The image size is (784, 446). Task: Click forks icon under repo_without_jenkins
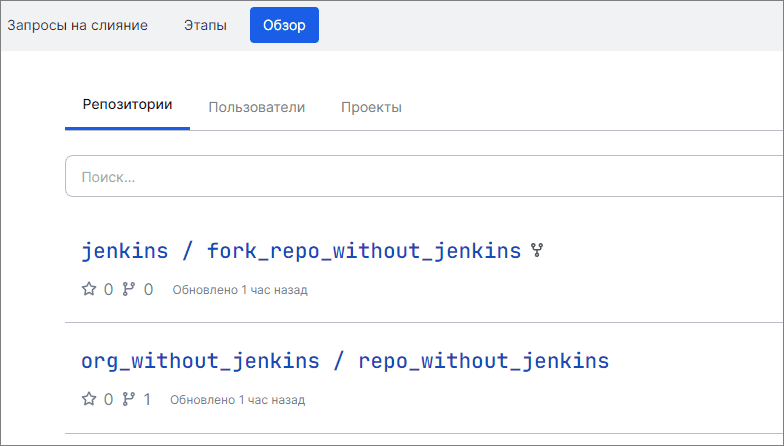(129, 399)
